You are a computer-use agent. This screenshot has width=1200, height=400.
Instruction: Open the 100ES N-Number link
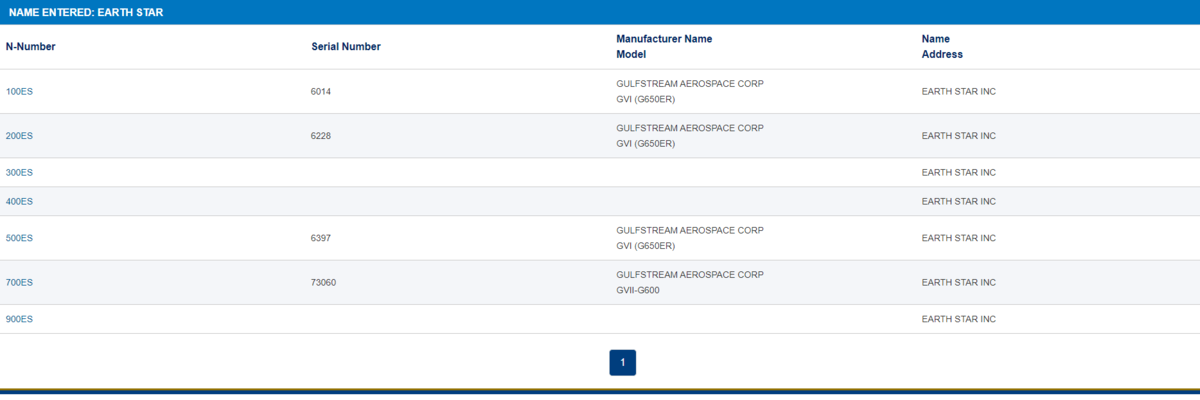click(x=19, y=92)
